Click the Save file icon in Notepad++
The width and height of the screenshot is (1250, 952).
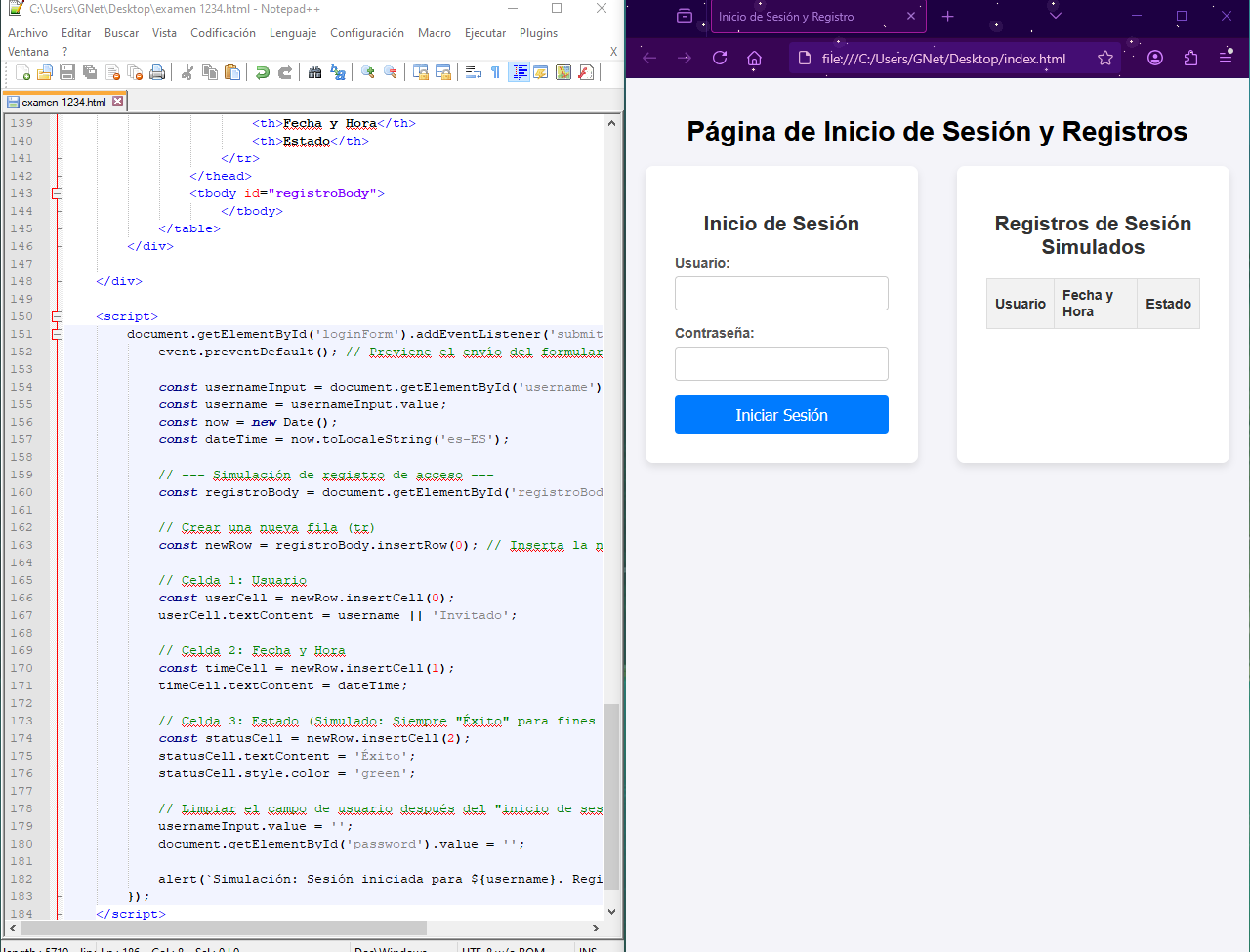point(67,72)
